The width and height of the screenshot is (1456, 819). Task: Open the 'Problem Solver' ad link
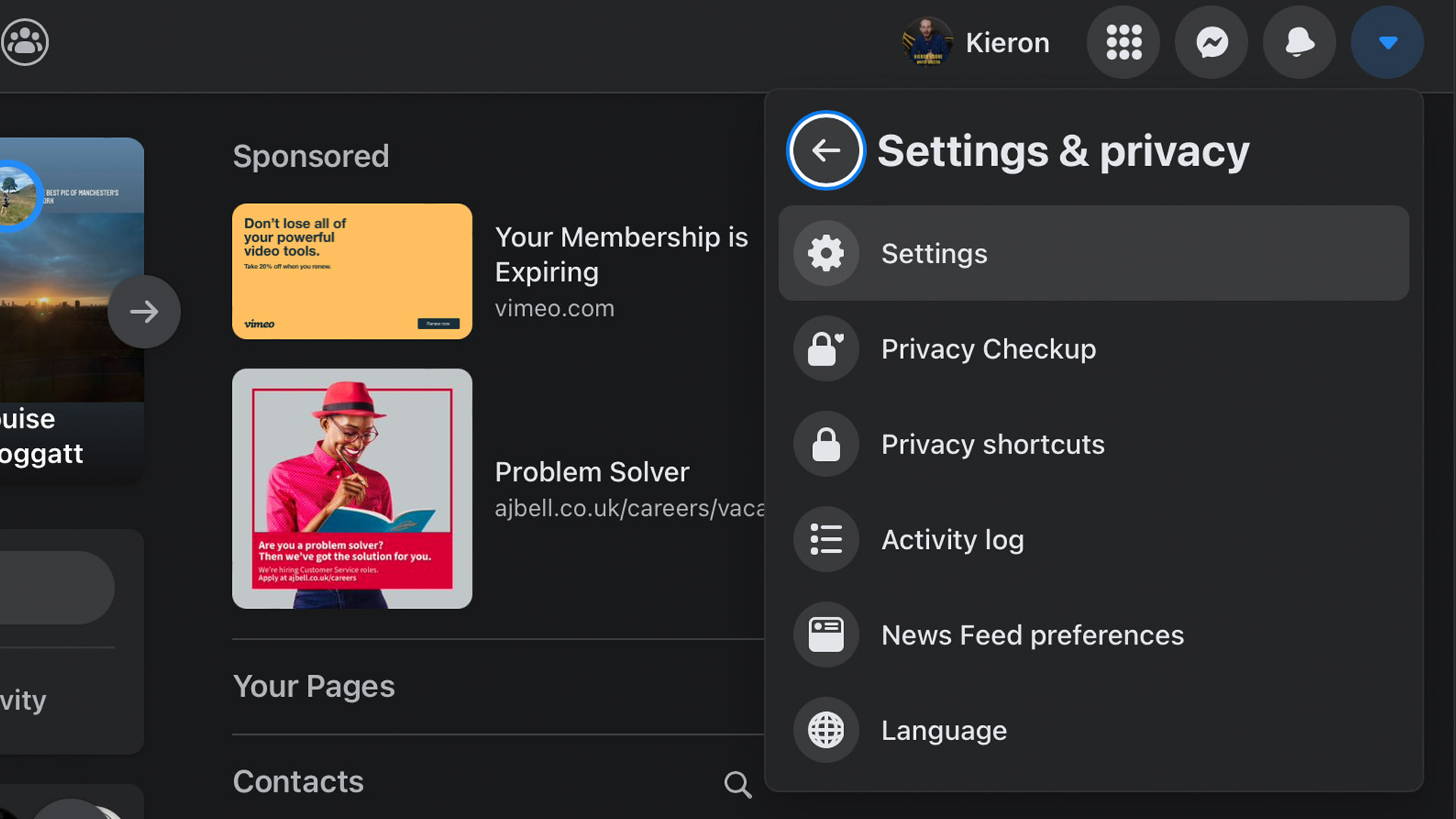(x=592, y=472)
